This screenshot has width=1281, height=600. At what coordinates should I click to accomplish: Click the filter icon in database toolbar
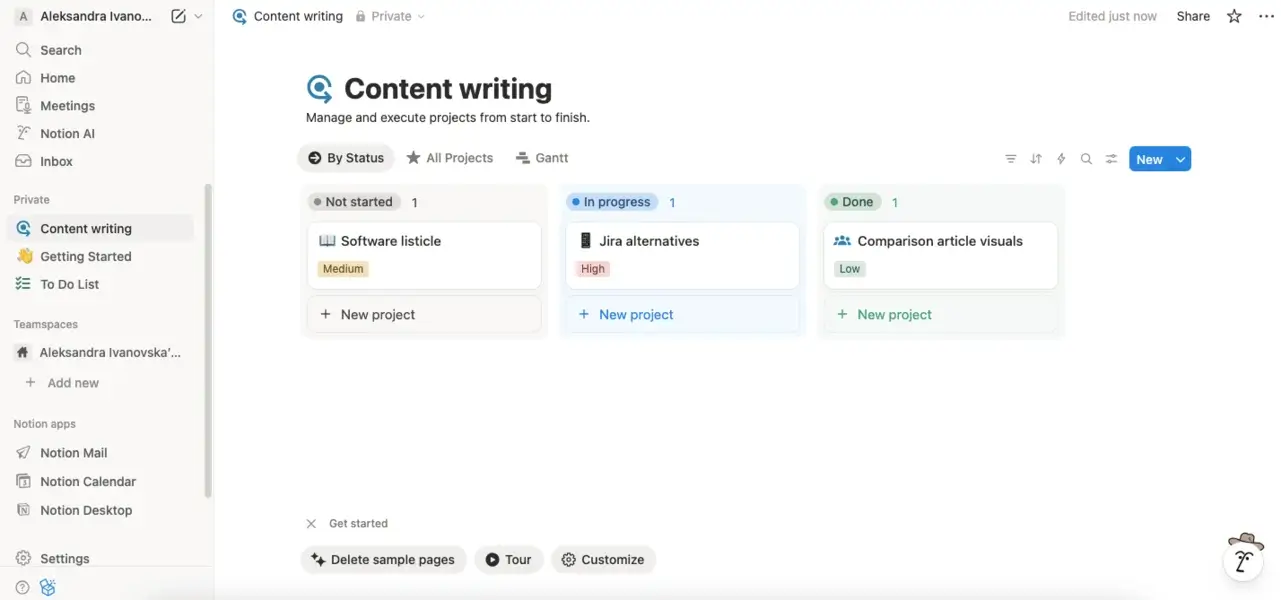point(1011,159)
